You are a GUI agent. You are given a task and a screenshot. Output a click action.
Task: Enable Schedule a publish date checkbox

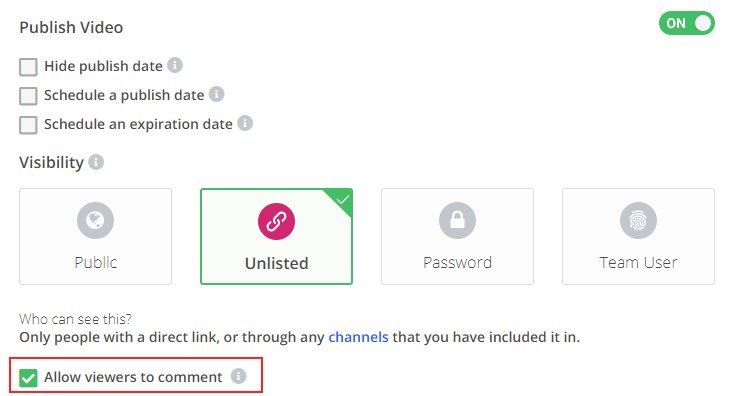click(28, 96)
